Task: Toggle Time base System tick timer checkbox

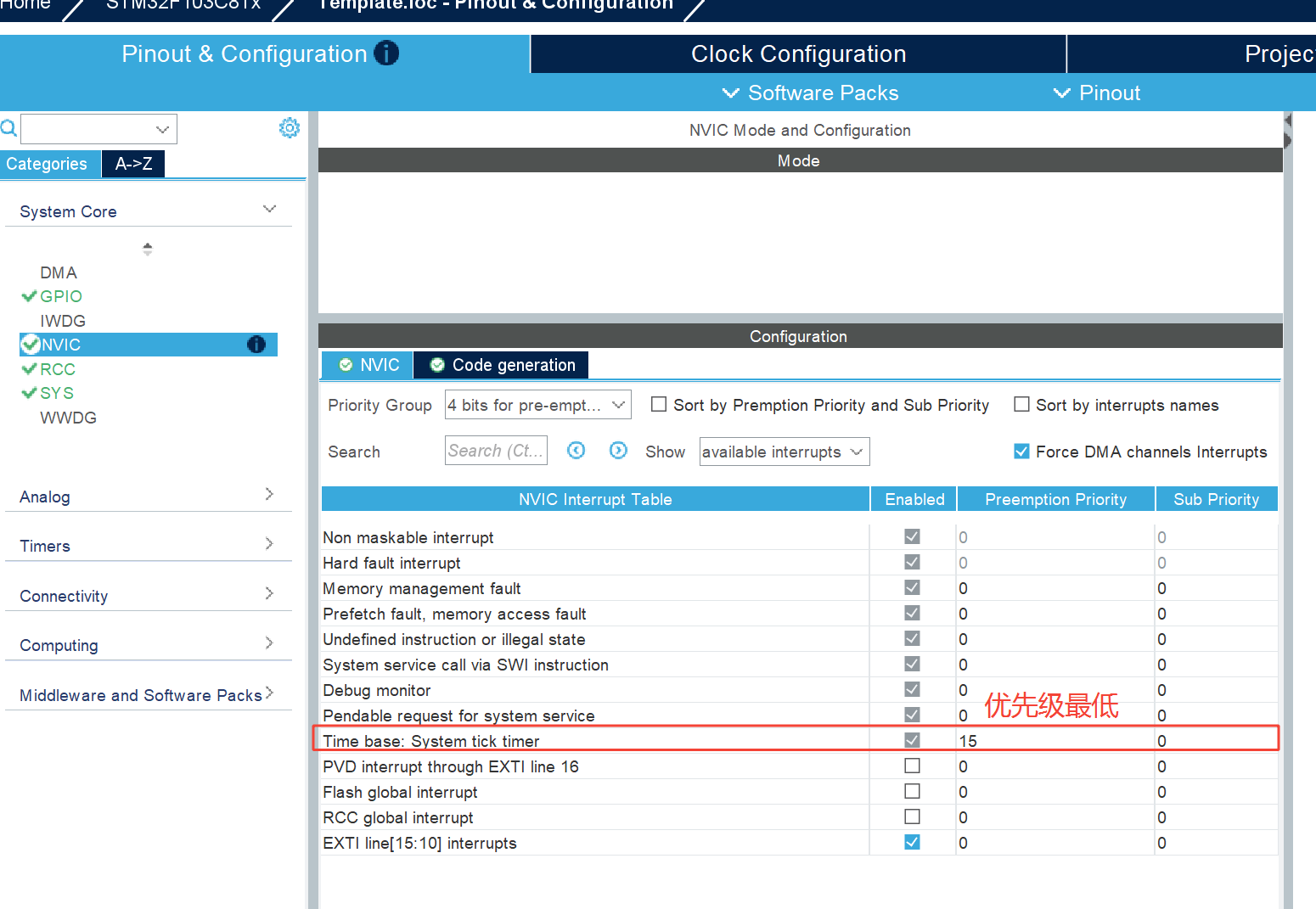Action: (913, 740)
